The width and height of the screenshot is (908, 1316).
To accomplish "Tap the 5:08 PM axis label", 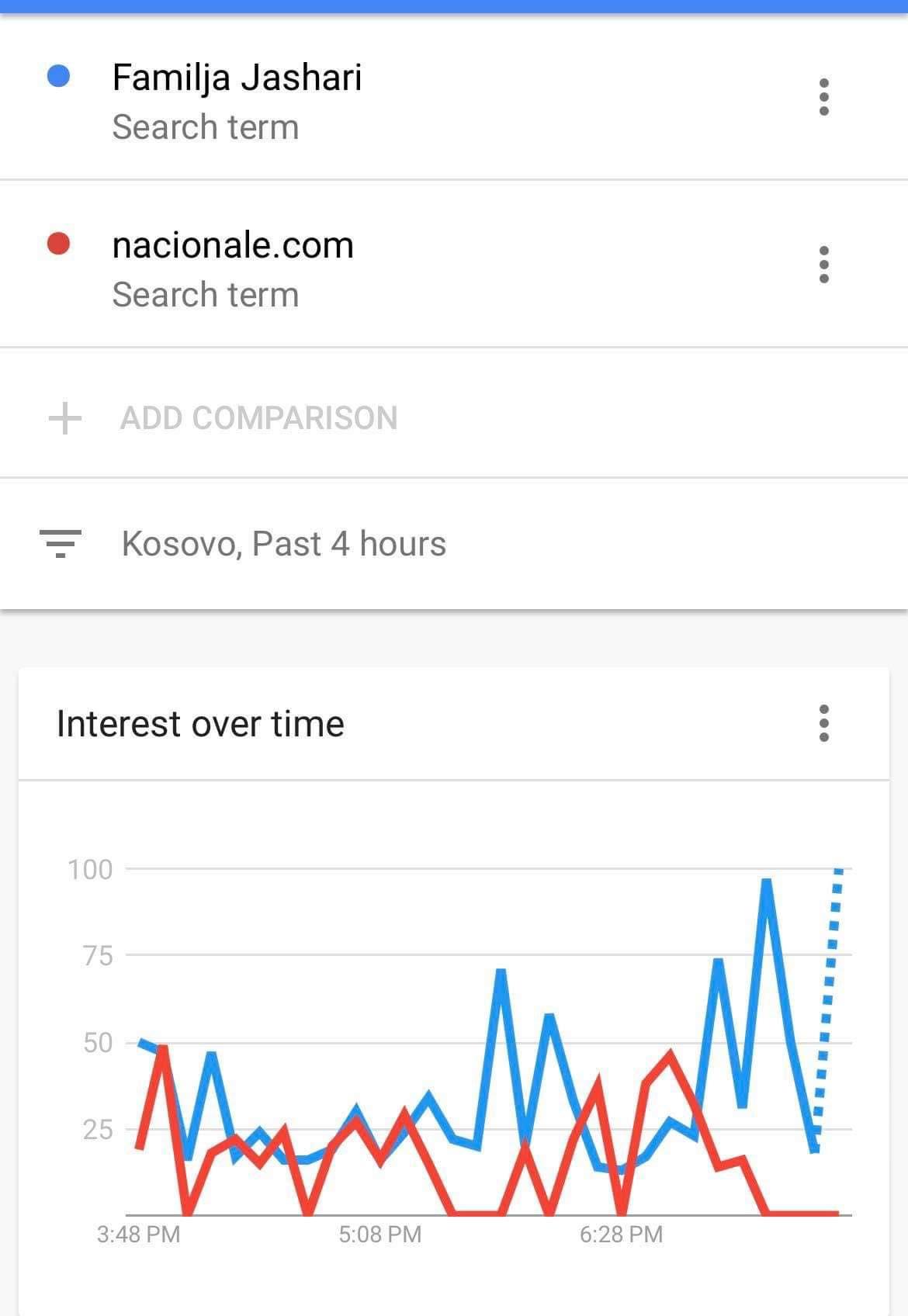I will tap(380, 1234).
